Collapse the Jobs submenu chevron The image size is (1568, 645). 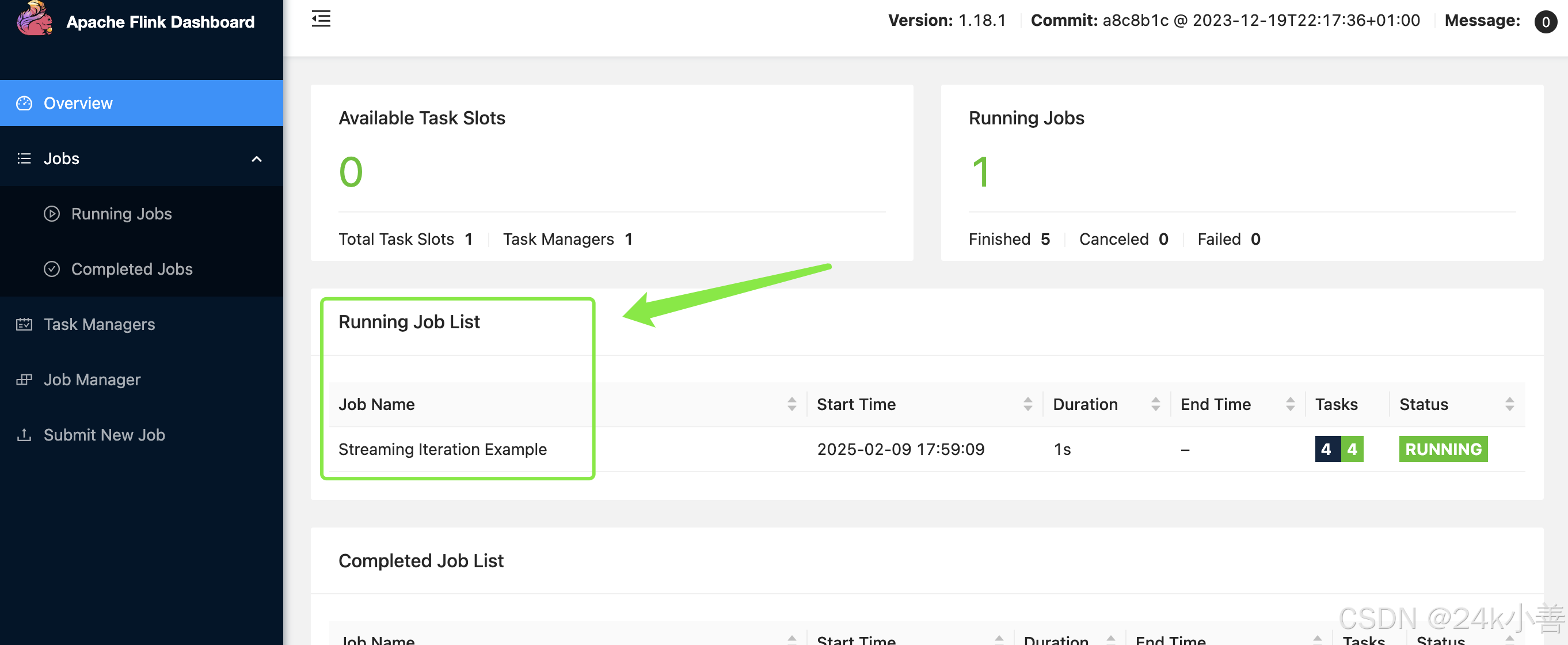tap(256, 159)
